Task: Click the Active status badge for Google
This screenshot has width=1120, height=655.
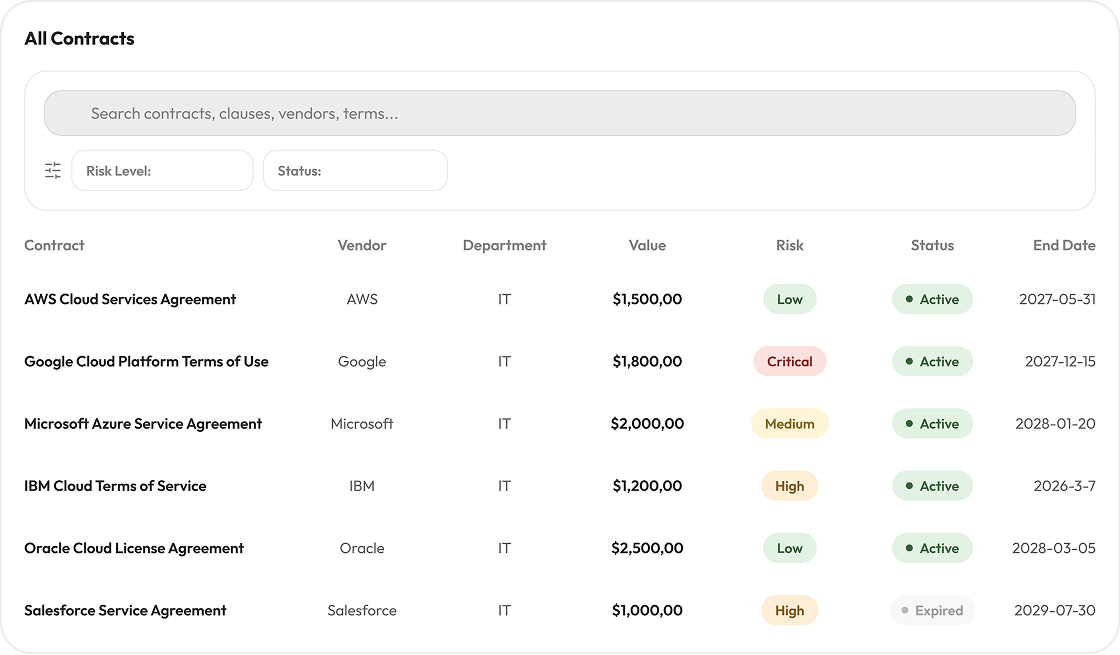Action: click(932, 361)
